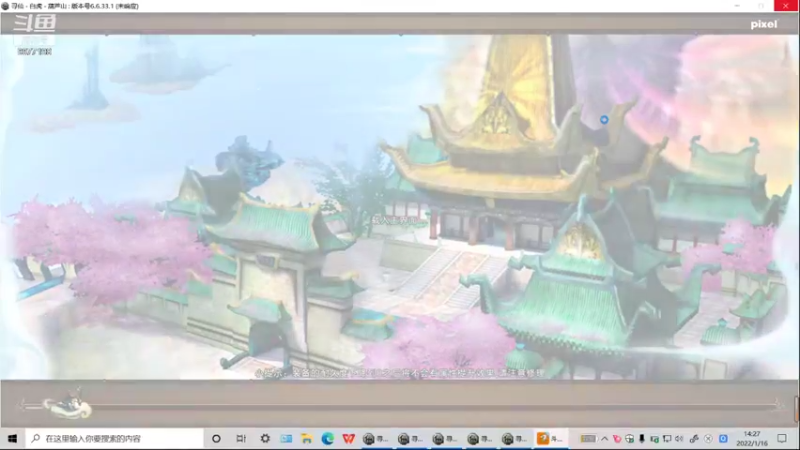The width and height of the screenshot is (800, 450).
Task: Minimize the 寻仙 game window
Action: [x=737, y=6]
